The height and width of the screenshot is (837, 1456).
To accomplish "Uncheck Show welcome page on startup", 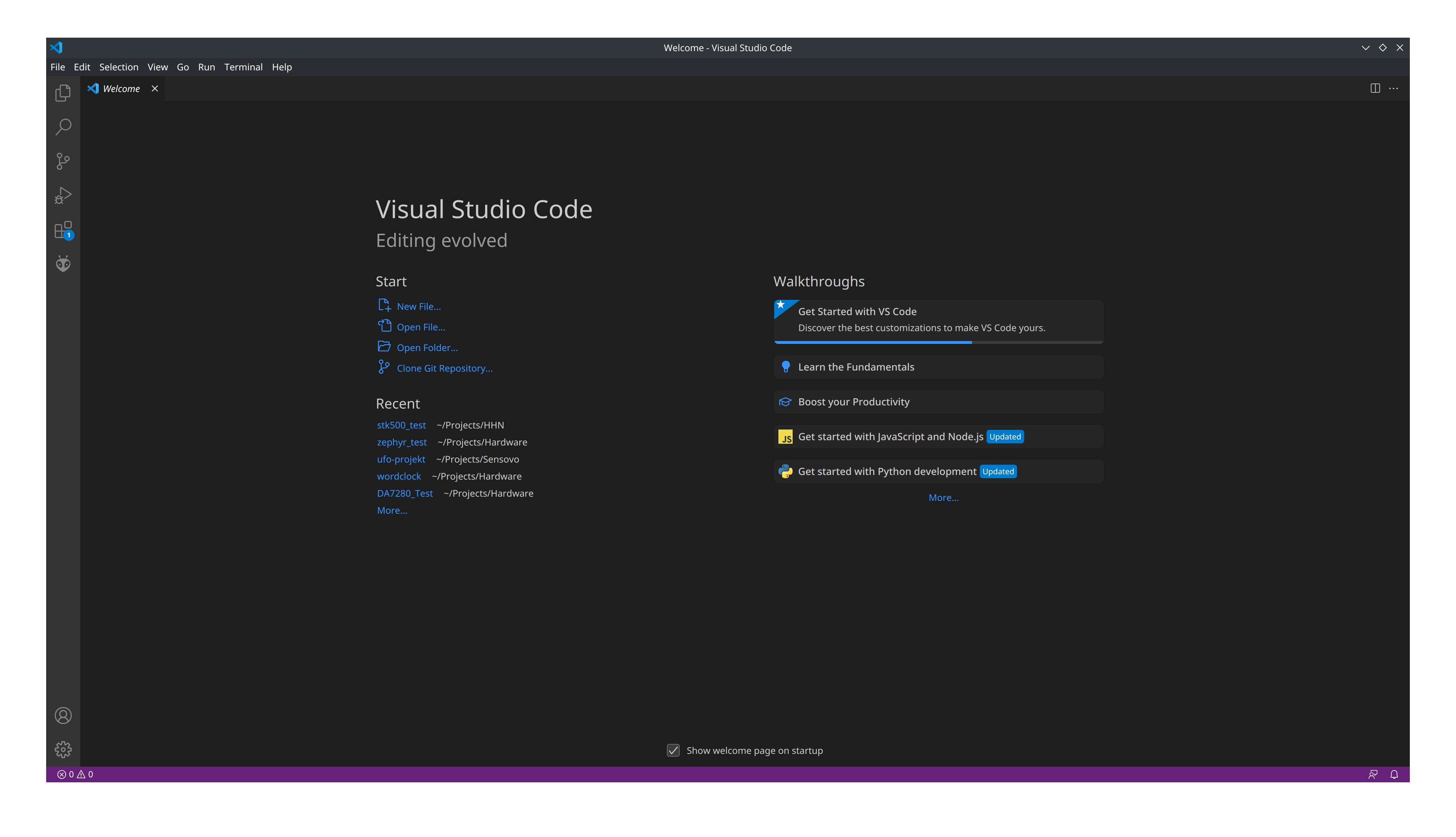I will point(673,750).
